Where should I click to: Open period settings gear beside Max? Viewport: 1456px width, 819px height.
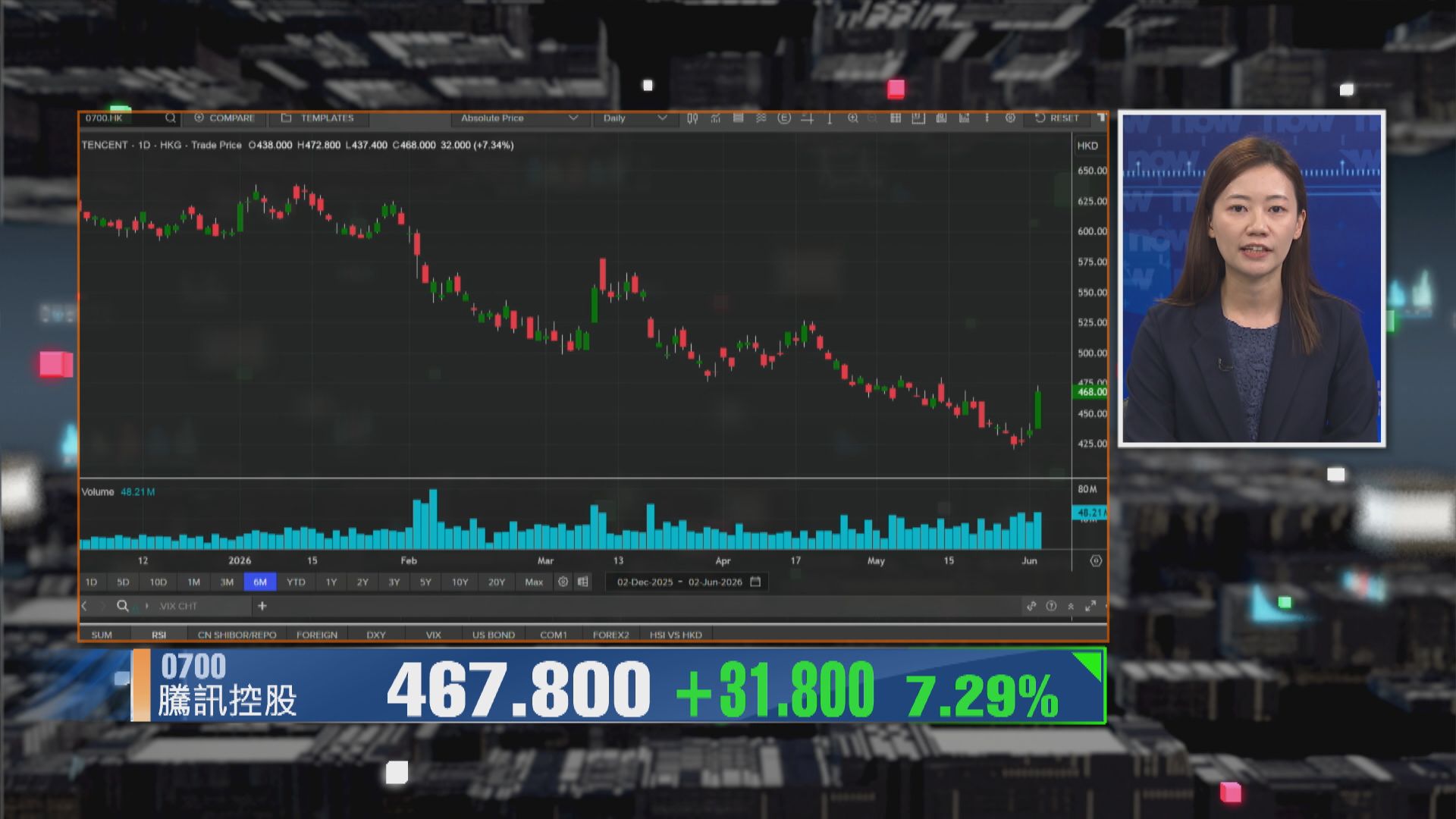pyautogui.click(x=563, y=582)
